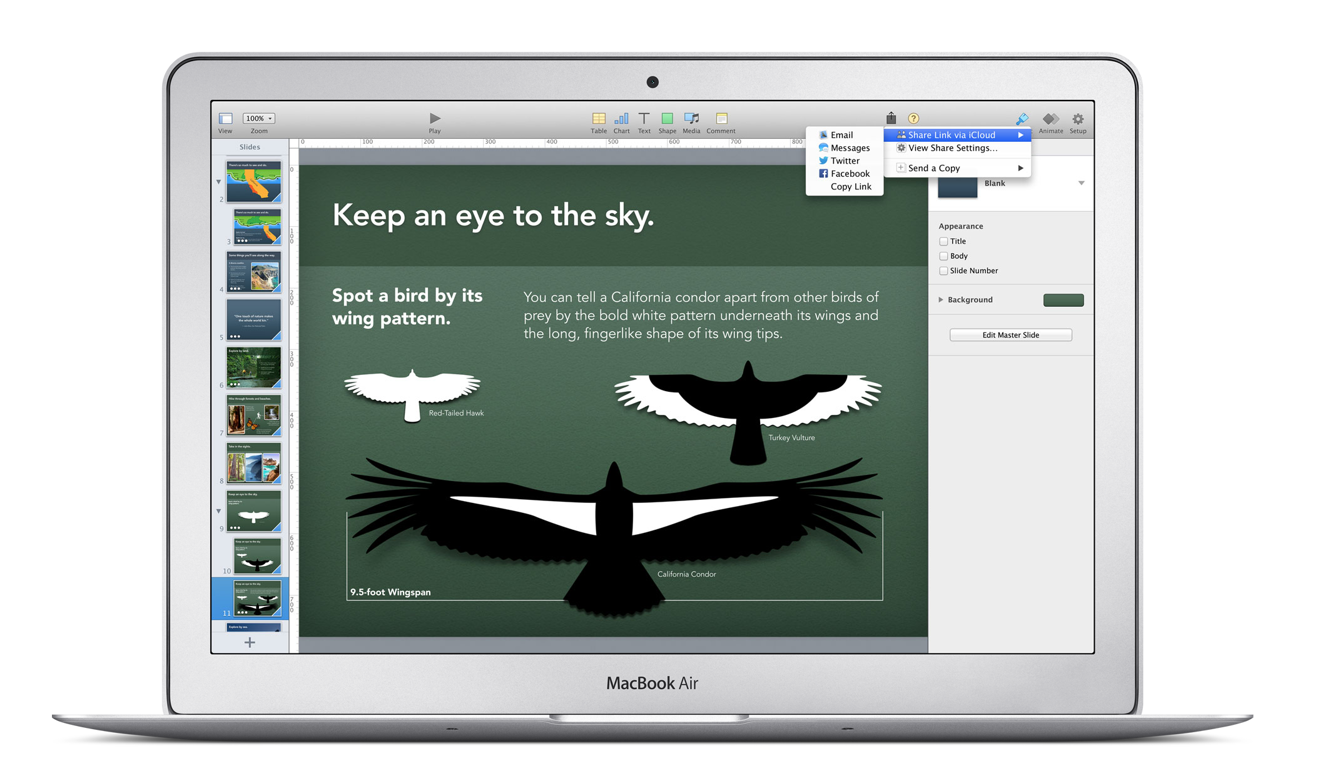The width and height of the screenshot is (1320, 771).
Task: Select slide 5 thumbnail in navigator
Action: click(254, 319)
